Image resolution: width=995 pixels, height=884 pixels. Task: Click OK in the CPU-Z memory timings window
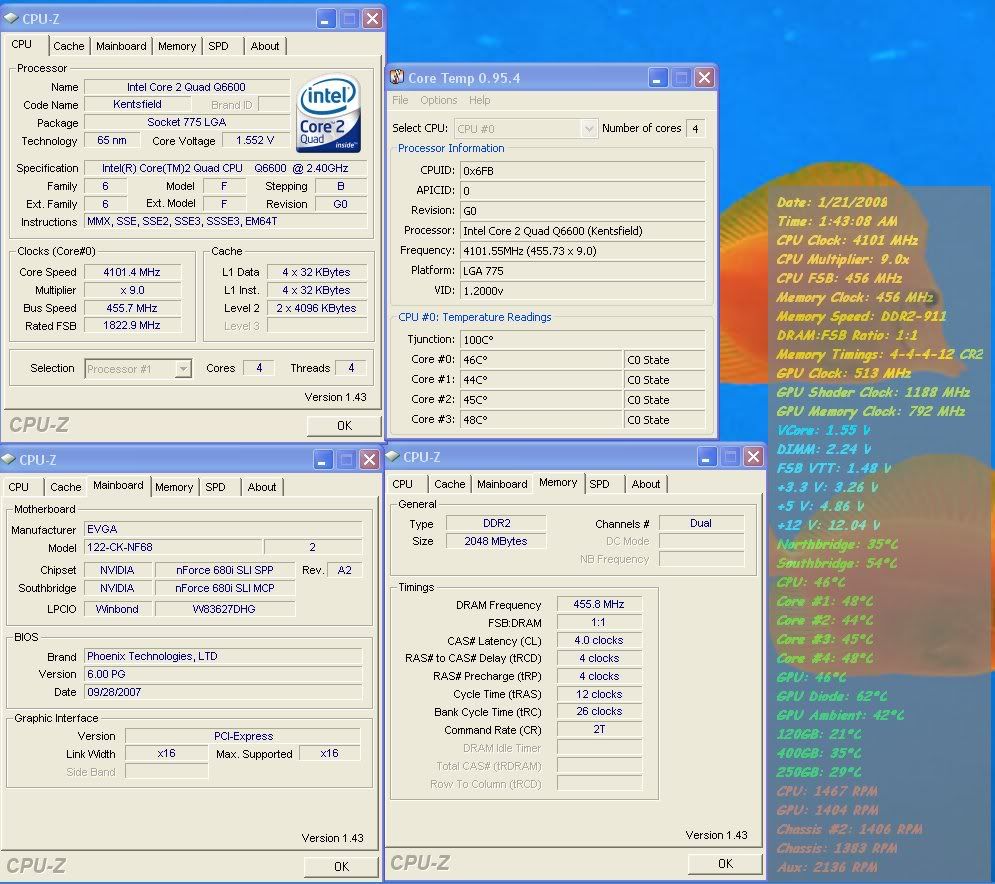725,863
